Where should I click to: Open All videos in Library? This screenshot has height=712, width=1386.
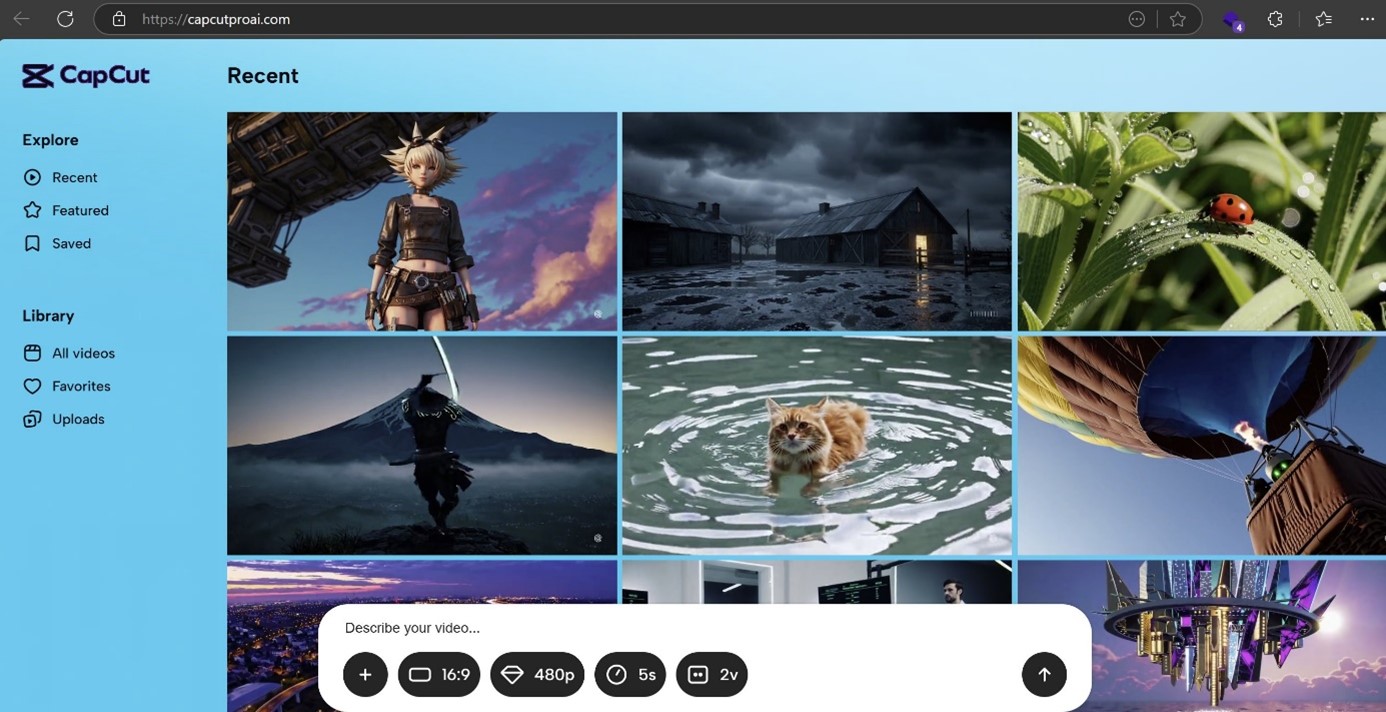pos(69,353)
